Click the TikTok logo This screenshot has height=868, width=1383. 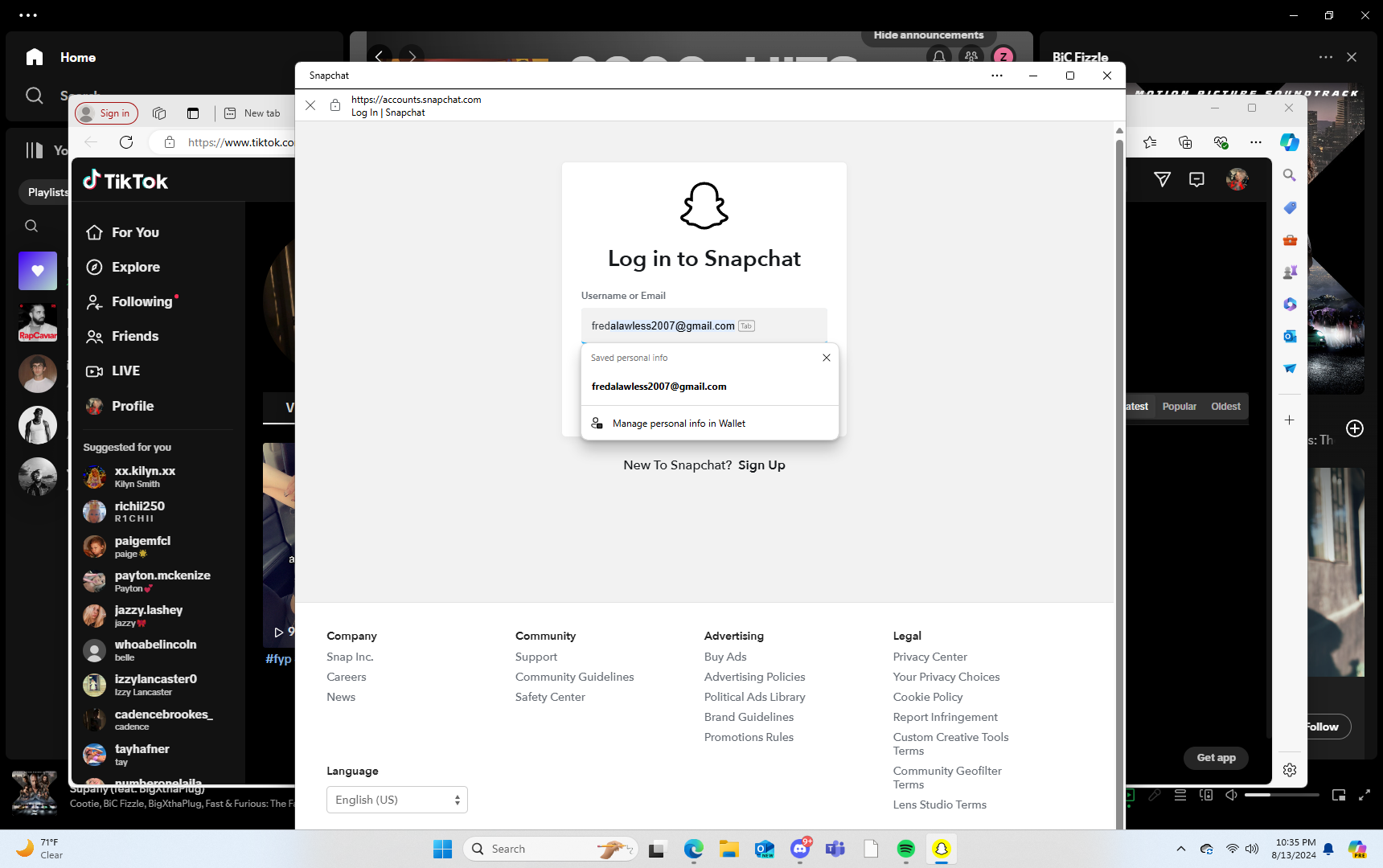click(125, 181)
